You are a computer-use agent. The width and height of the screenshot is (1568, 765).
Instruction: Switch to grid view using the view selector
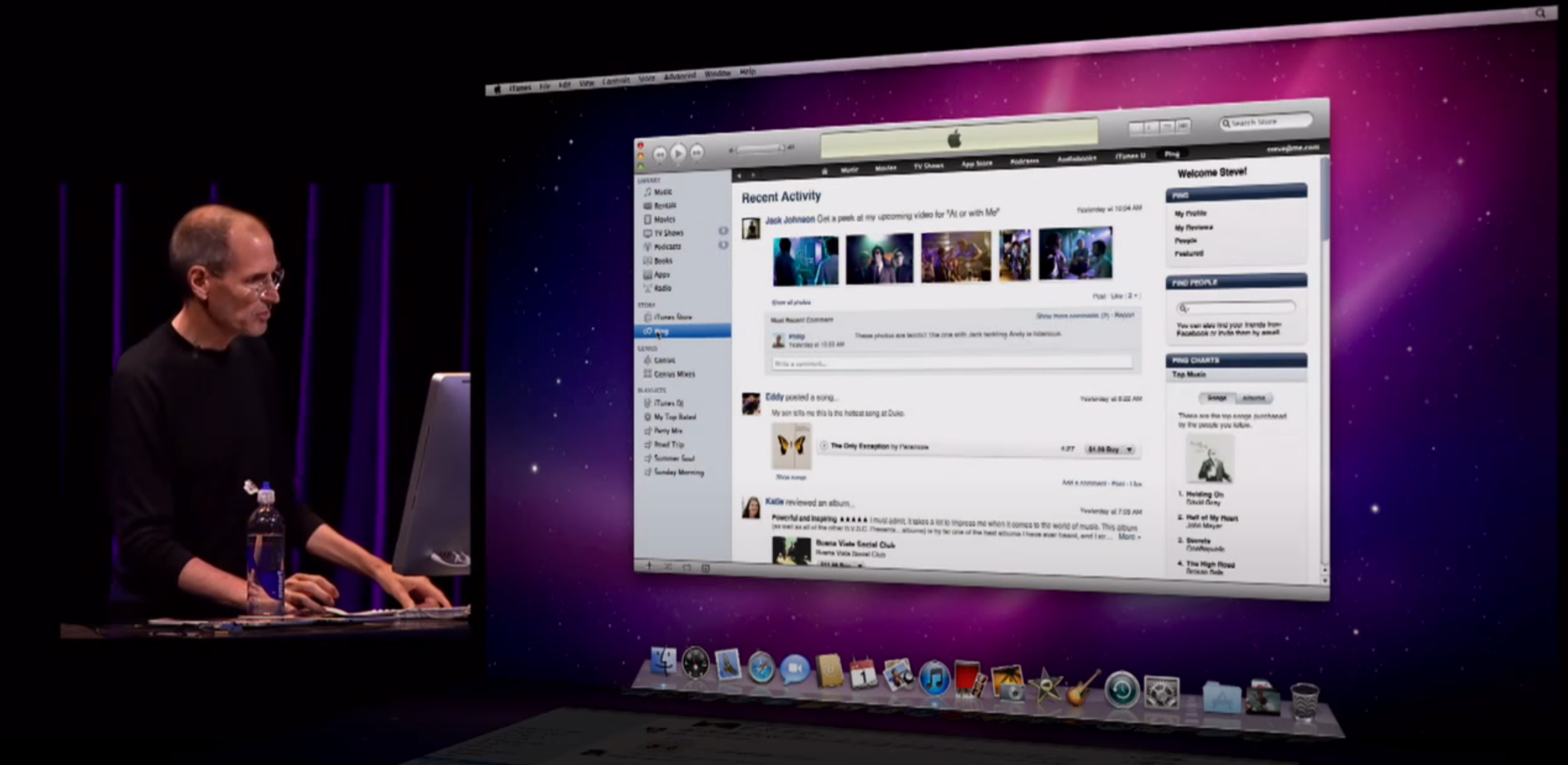tap(1168, 127)
